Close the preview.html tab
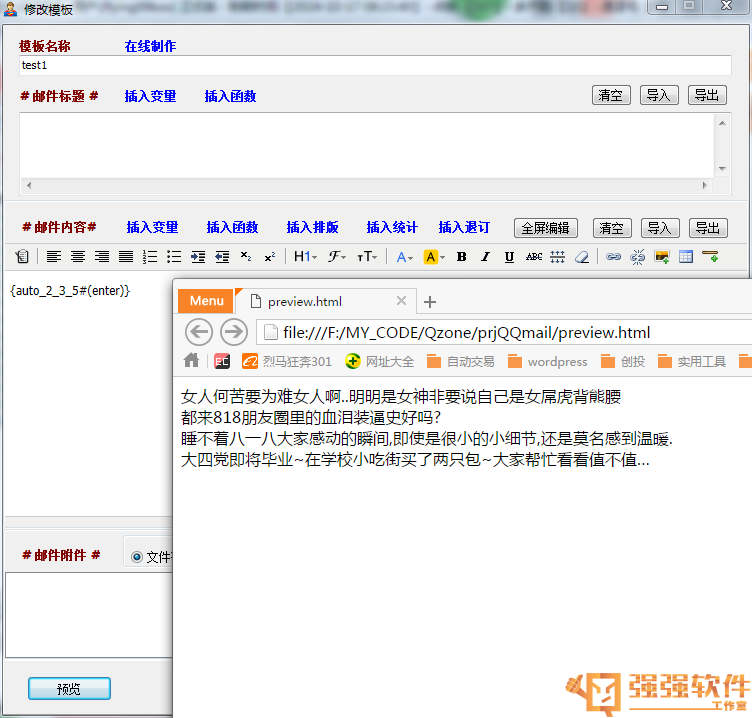This screenshot has width=752, height=718. click(401, 301)
